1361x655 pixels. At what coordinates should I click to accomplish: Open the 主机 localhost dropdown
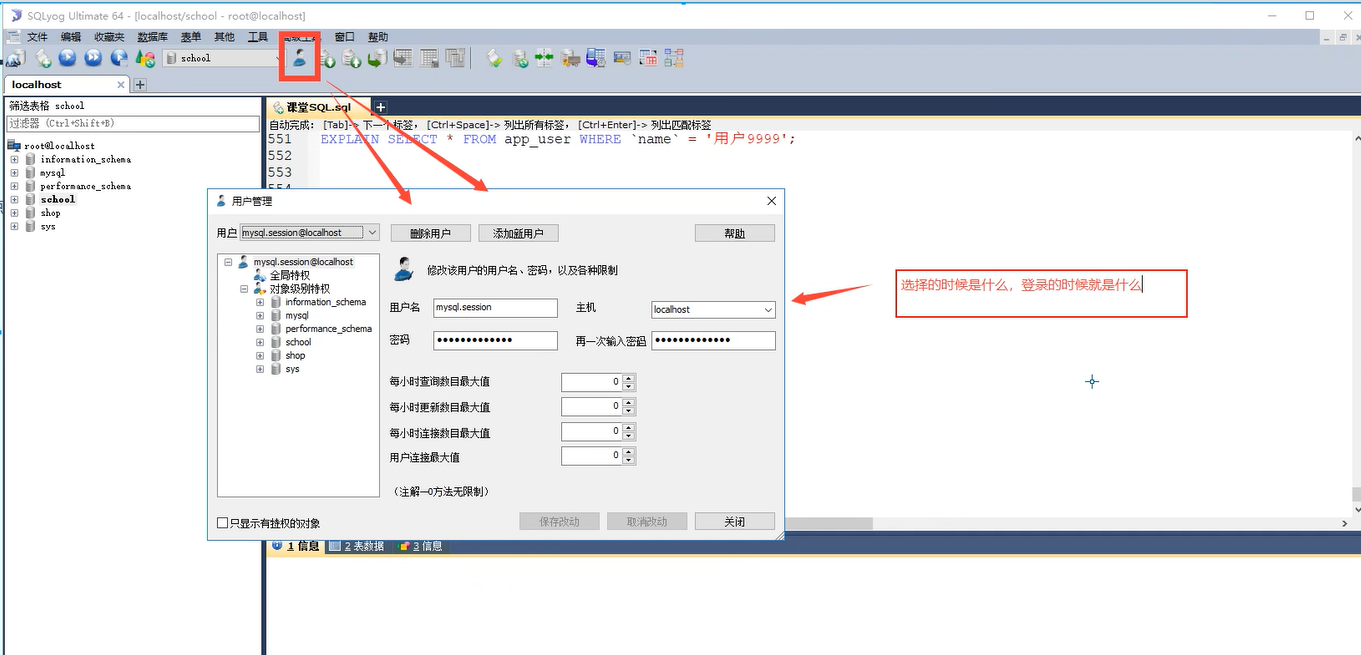[768, 310]
